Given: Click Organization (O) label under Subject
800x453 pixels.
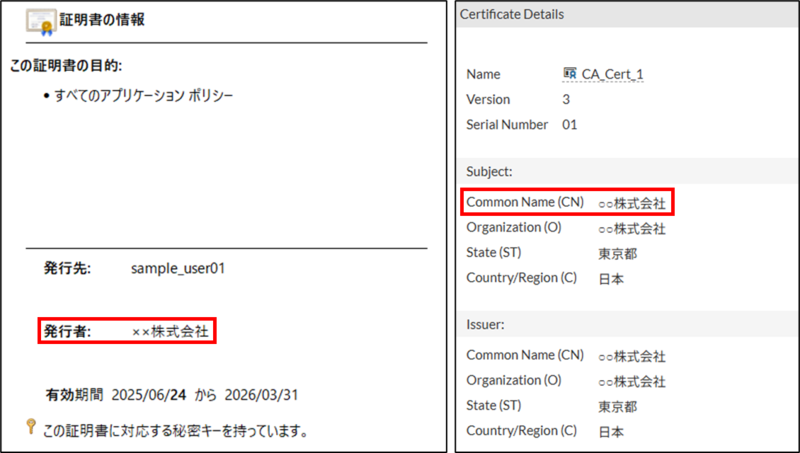Looking at the screenshot, I should pos(514,228).
